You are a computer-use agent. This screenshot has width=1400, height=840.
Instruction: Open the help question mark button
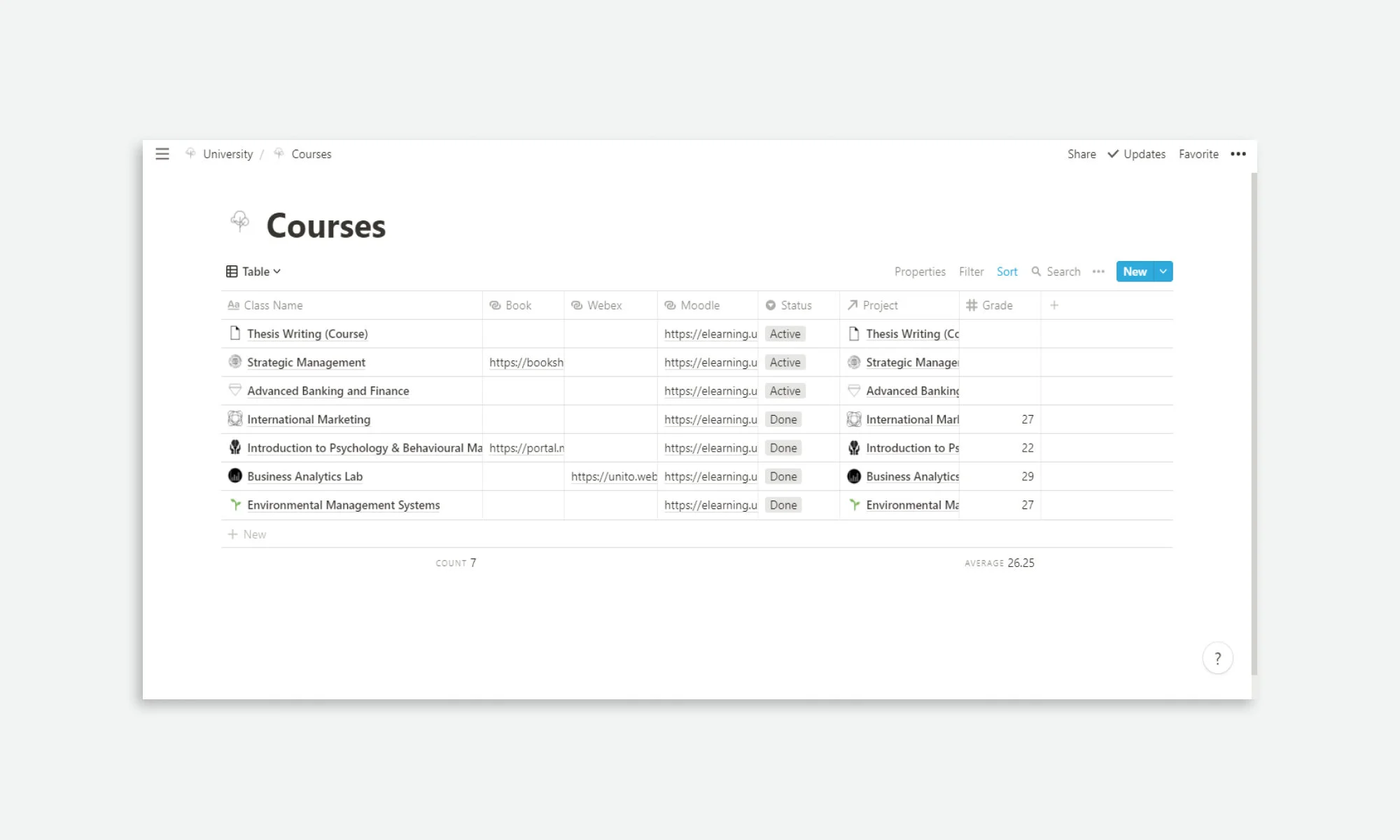[1217, 658]
